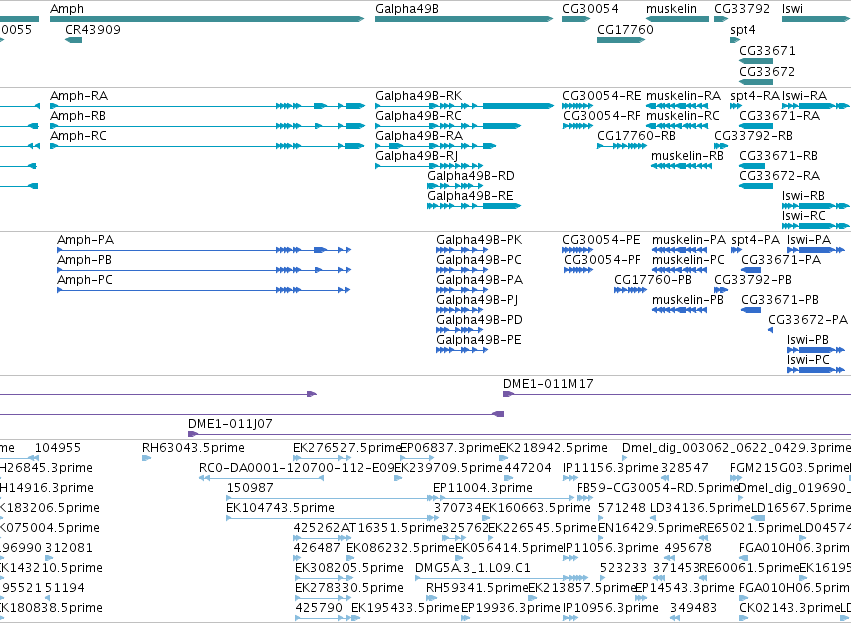This screenshot has height=623, width=851.
Task: Open the Galpha49B-PE protein label
Action: 479,340
